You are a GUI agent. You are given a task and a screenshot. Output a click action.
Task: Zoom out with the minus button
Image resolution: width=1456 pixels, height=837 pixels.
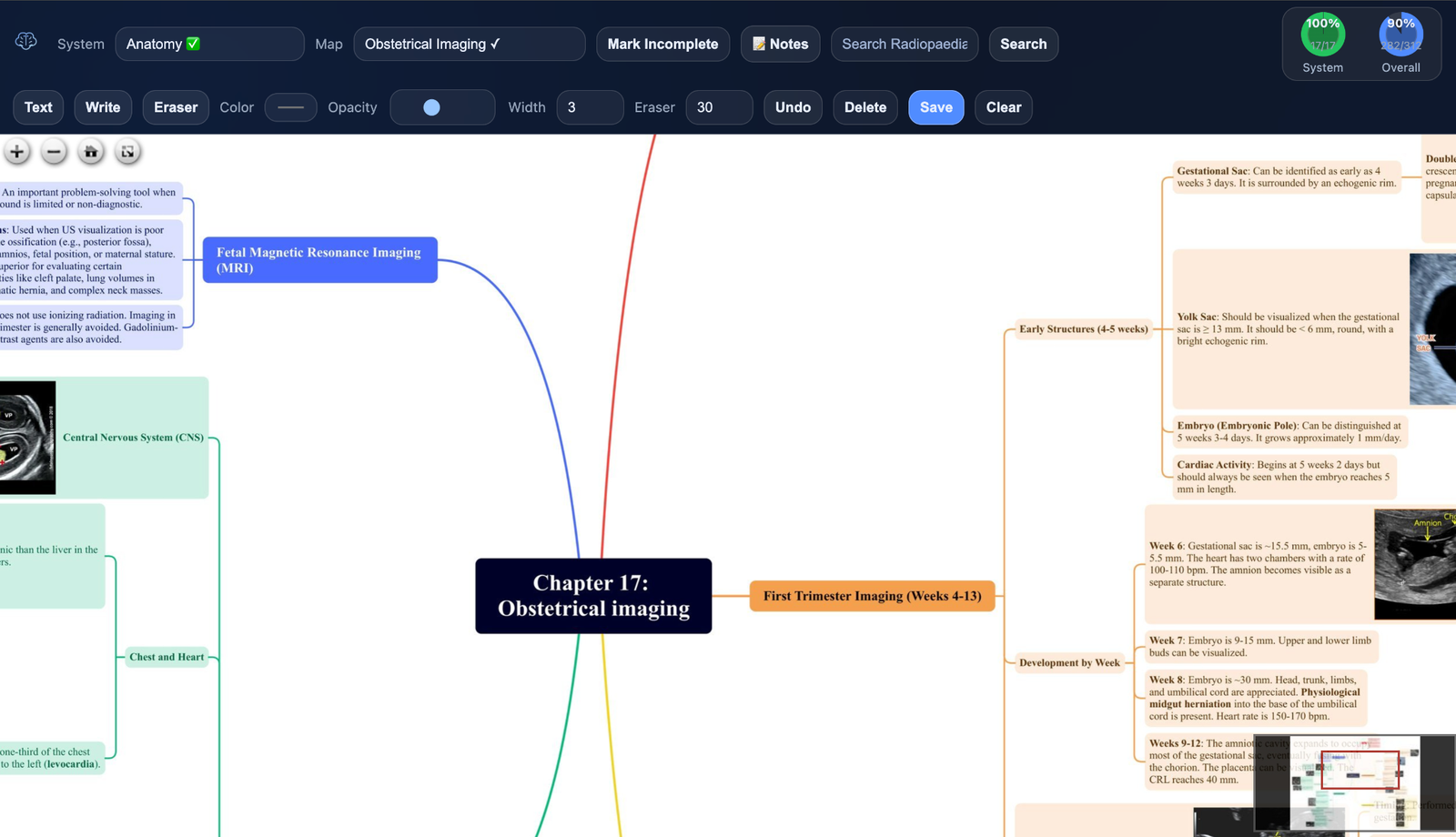click(54, 152)
